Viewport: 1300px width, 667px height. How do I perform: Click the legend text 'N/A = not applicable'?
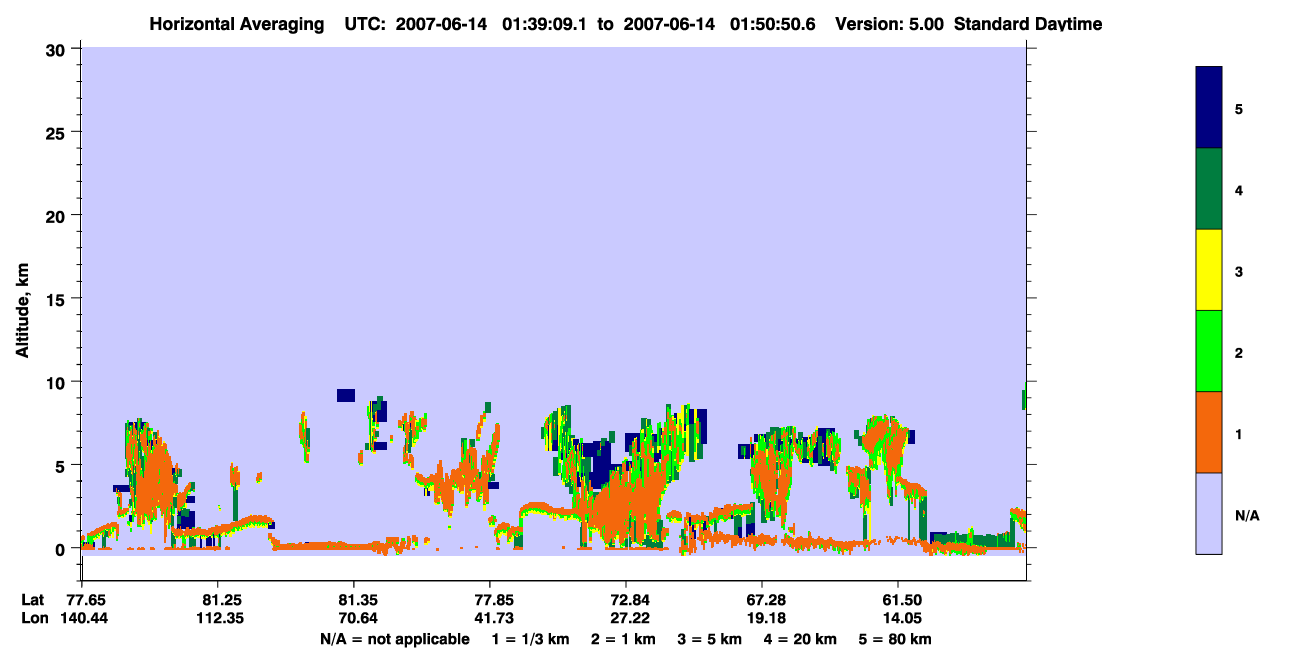[x=394, y=639]
